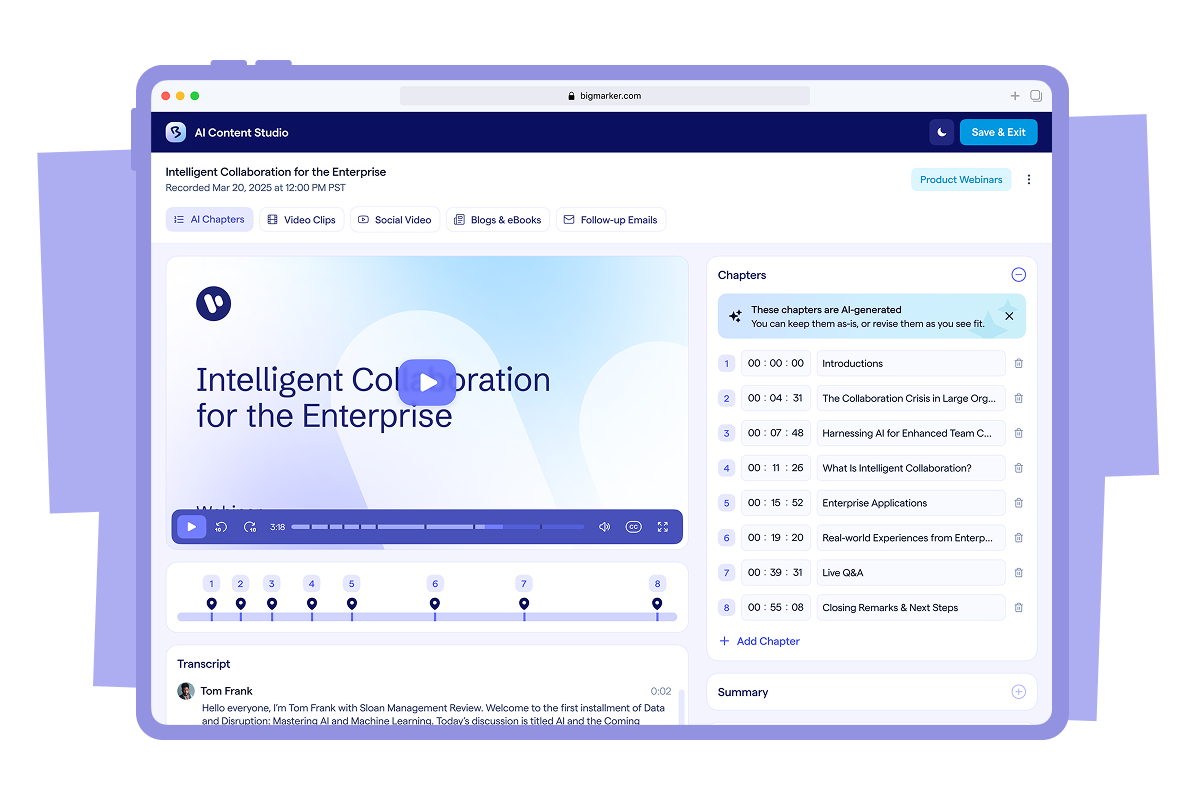1200x800 pixels.
Task: Edit the Enterprise Applications chapter title field
Action: (x=910, y=503)
